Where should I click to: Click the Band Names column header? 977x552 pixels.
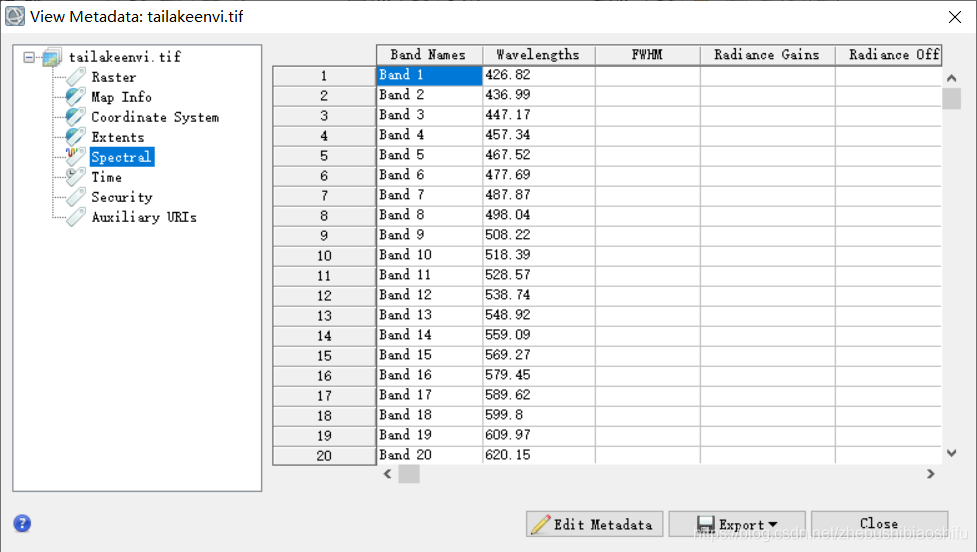[x=429, y=55]
